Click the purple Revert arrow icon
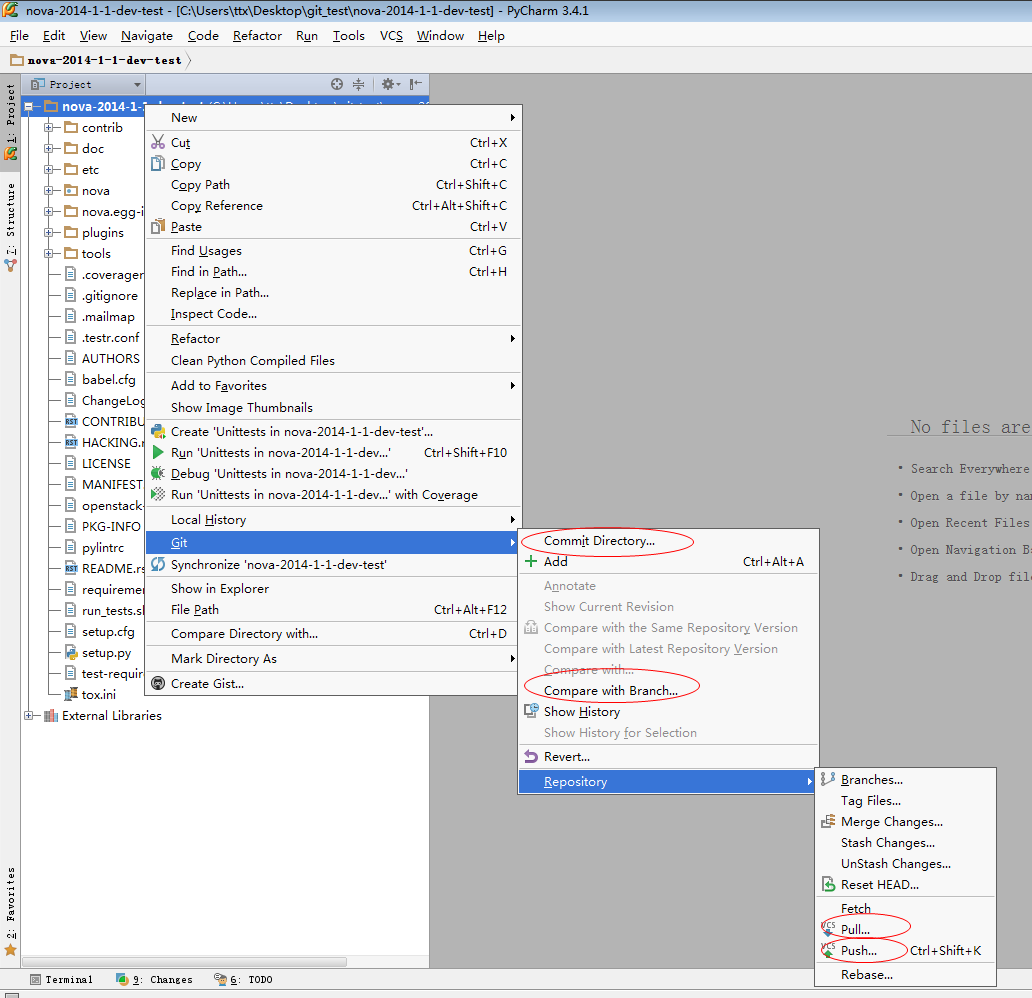The width and height of the screenshot is (1032, 998). pyautogui.click(x=531, y=756)
